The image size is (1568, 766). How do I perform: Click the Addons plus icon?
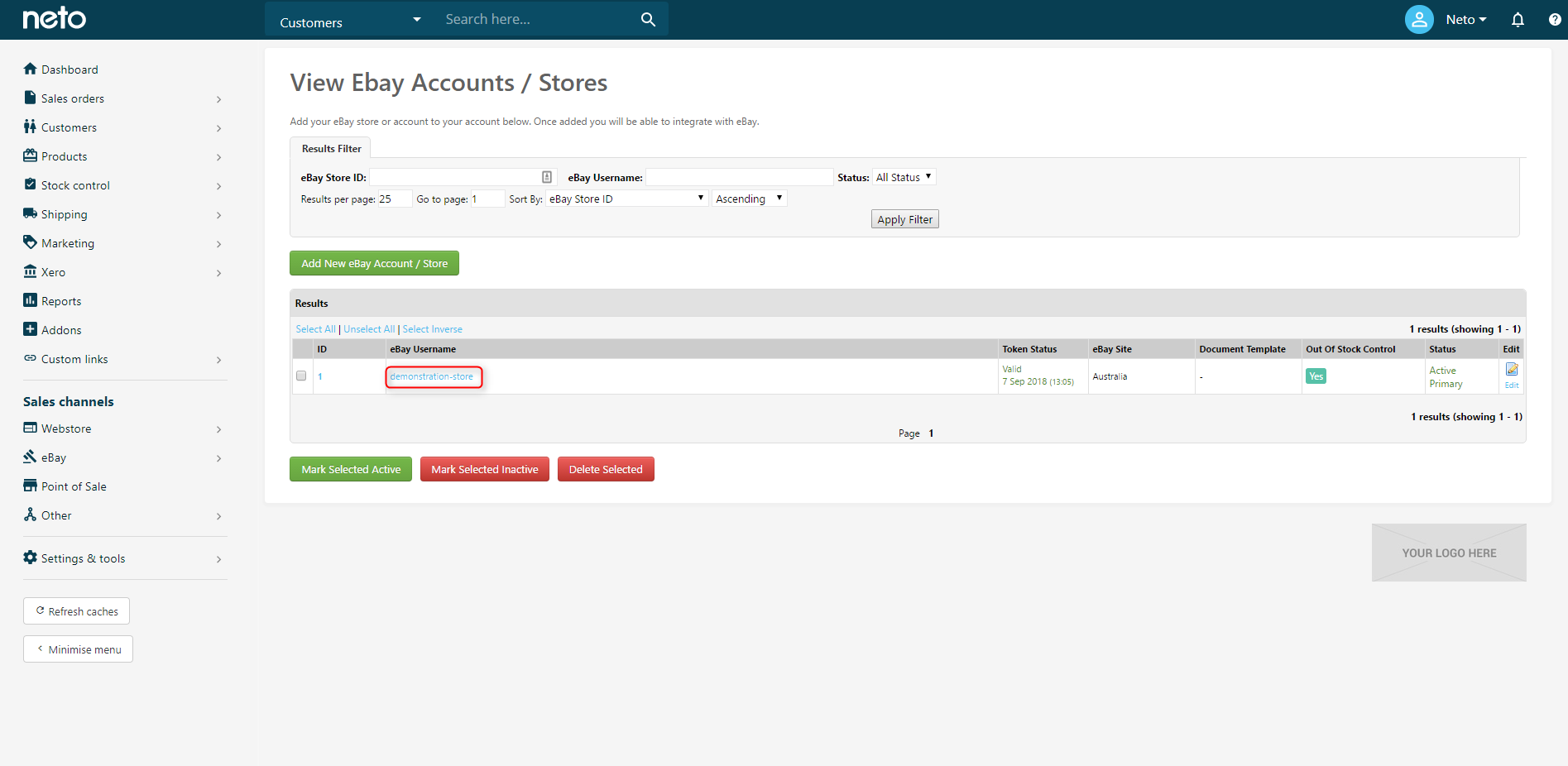(x=31, y=329)
